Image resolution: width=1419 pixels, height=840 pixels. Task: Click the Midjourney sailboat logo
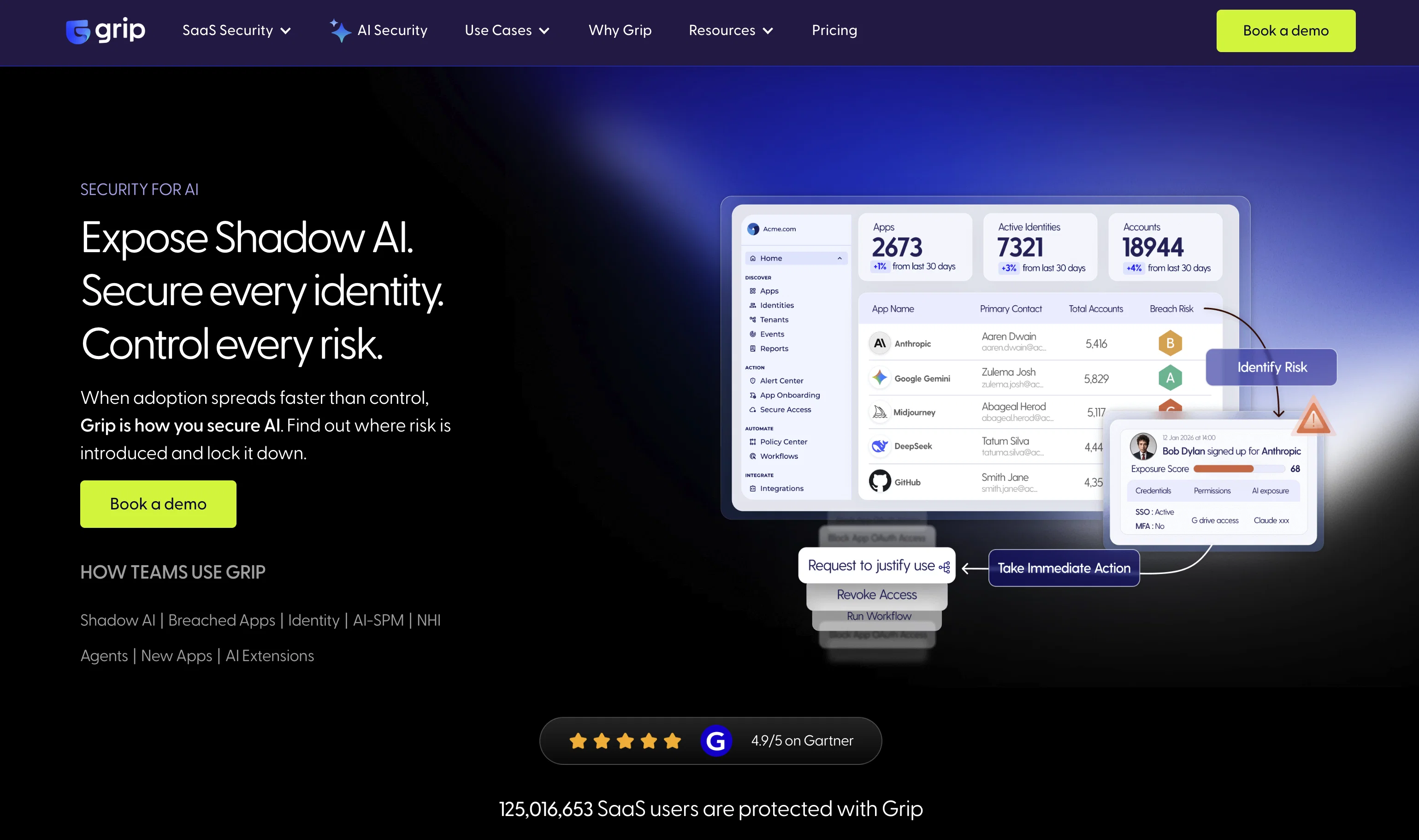[x=880, y=412]
